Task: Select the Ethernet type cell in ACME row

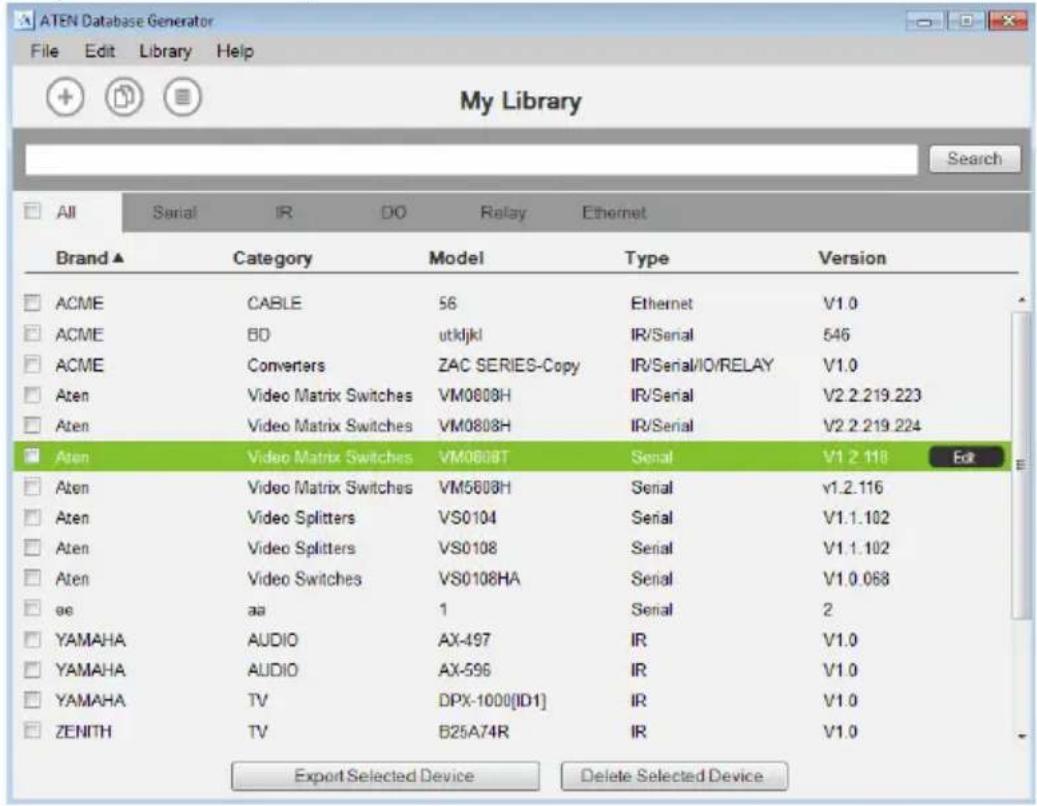Action: coord(661,303)
